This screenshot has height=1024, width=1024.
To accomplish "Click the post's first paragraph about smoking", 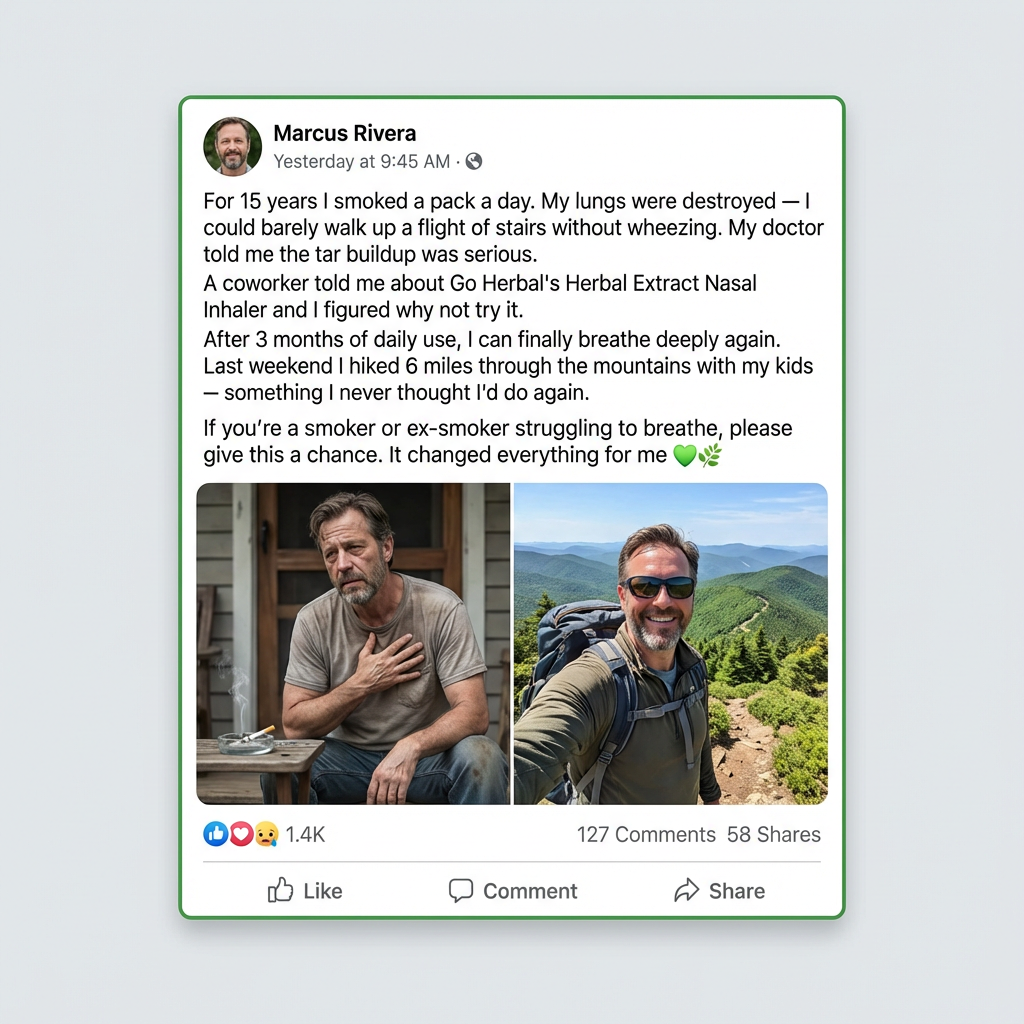I will 513,227.
